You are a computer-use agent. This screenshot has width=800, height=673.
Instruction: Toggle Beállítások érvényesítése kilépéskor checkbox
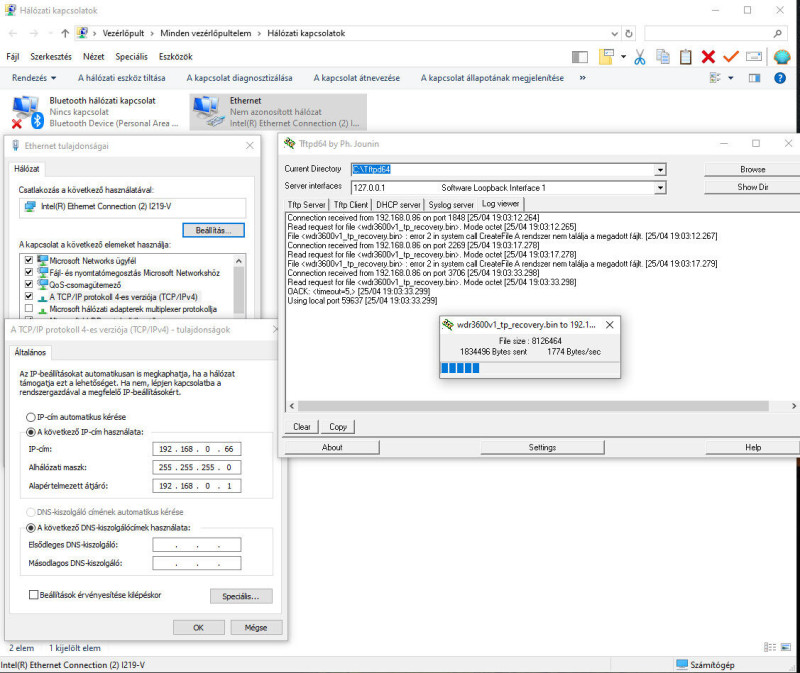point(34,595)
